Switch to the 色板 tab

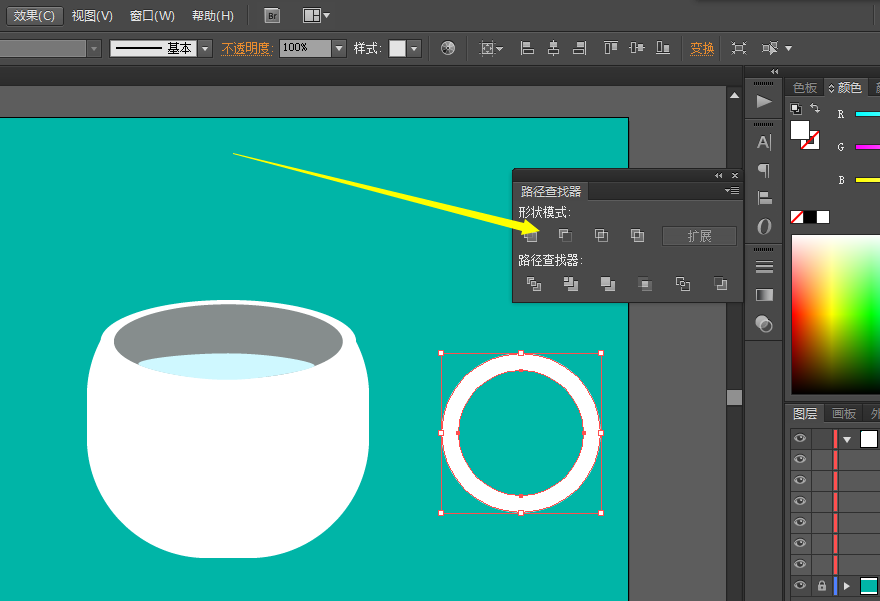click(x=805, y=88)
